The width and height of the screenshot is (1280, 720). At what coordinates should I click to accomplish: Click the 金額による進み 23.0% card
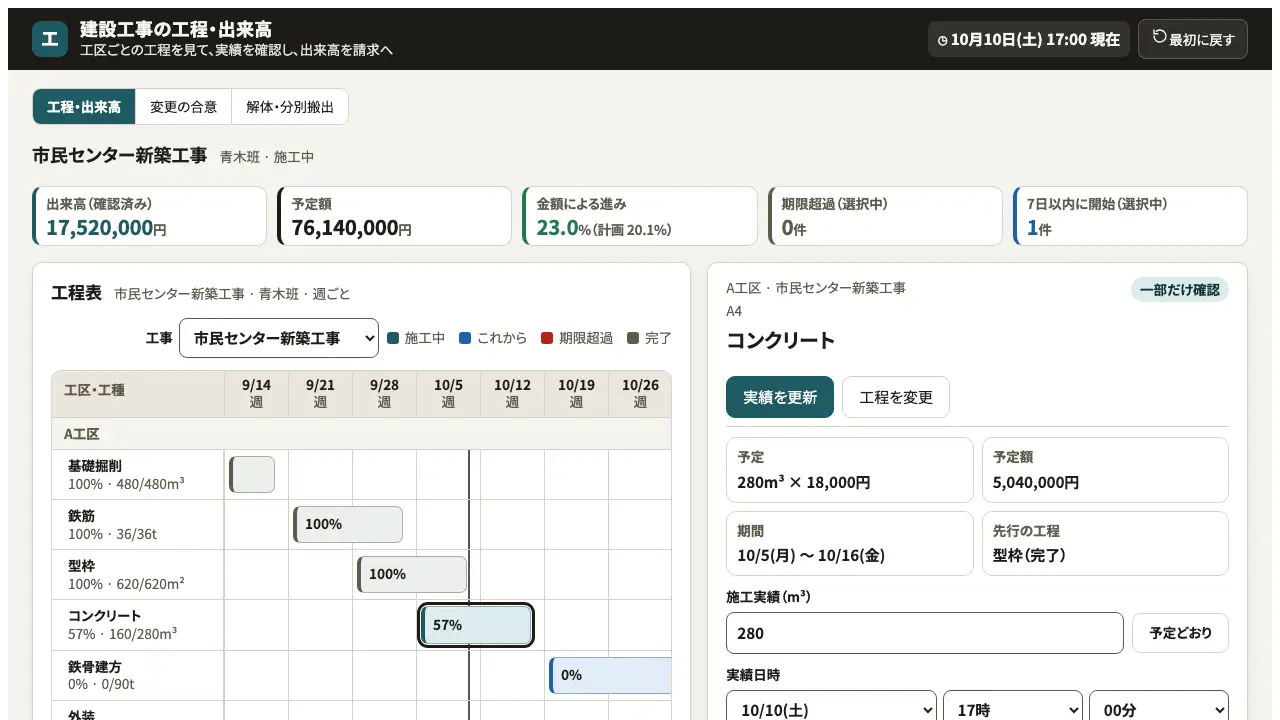click(640, 216)
